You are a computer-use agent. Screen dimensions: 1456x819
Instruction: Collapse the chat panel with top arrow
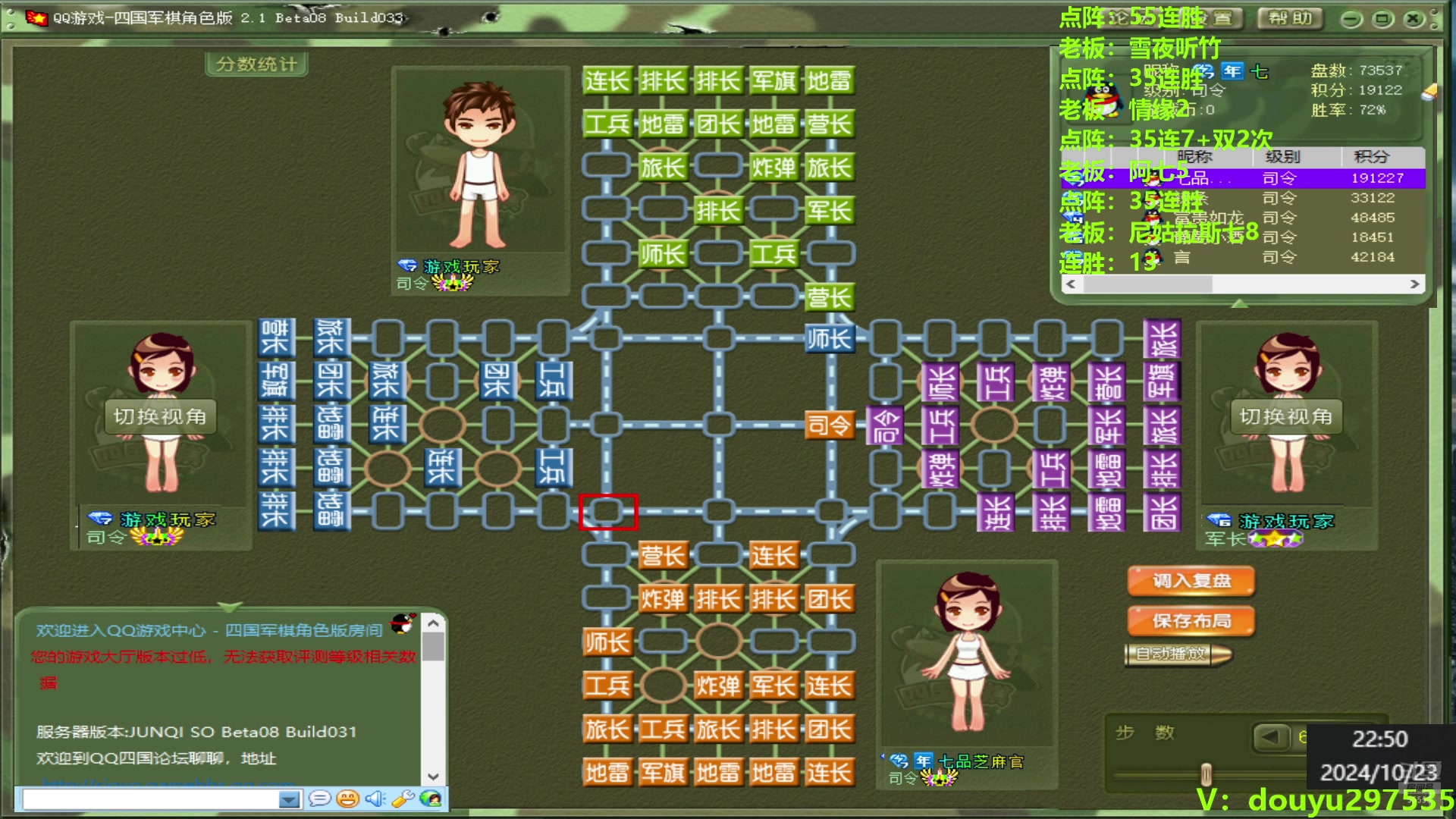[230, 607]
